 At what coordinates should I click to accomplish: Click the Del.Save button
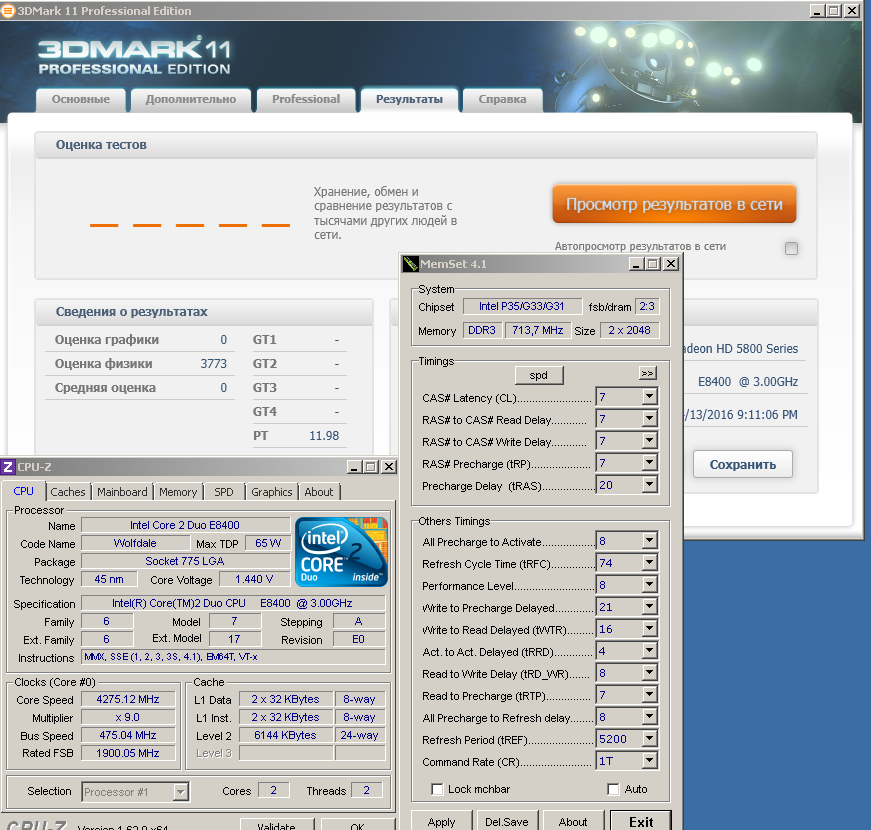tap(507, 821)
